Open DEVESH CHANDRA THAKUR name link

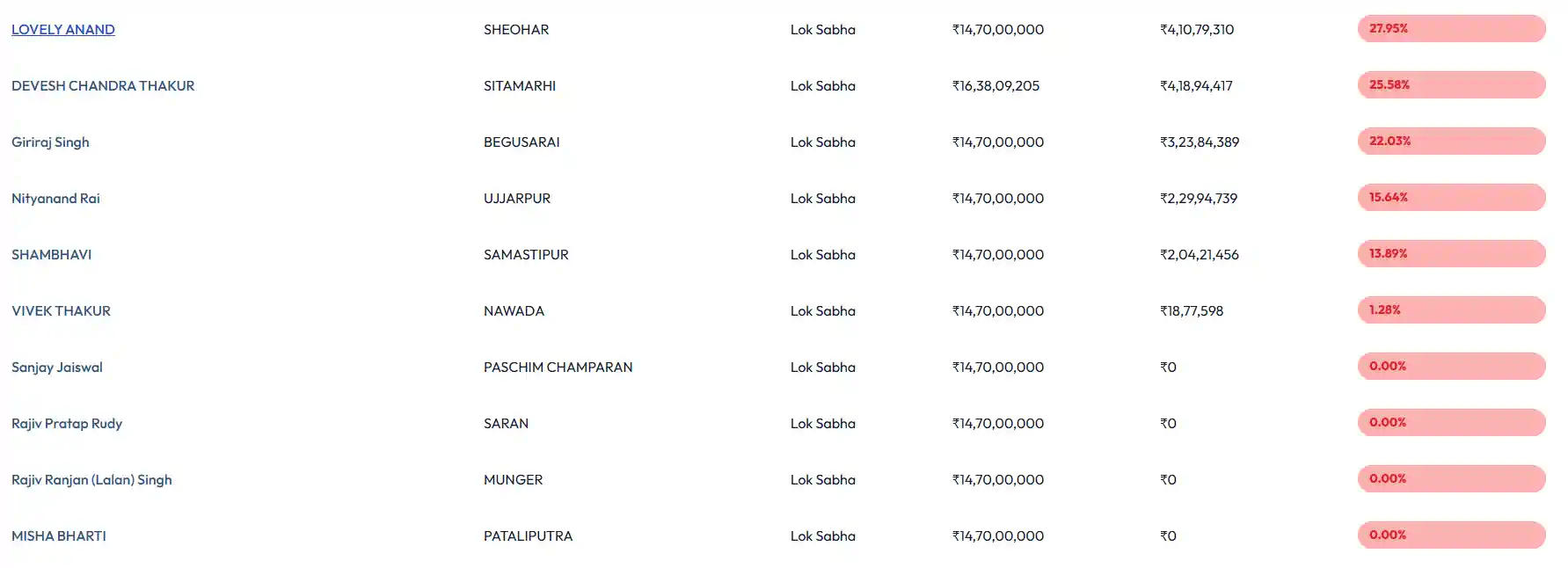[x=103, y=86]
